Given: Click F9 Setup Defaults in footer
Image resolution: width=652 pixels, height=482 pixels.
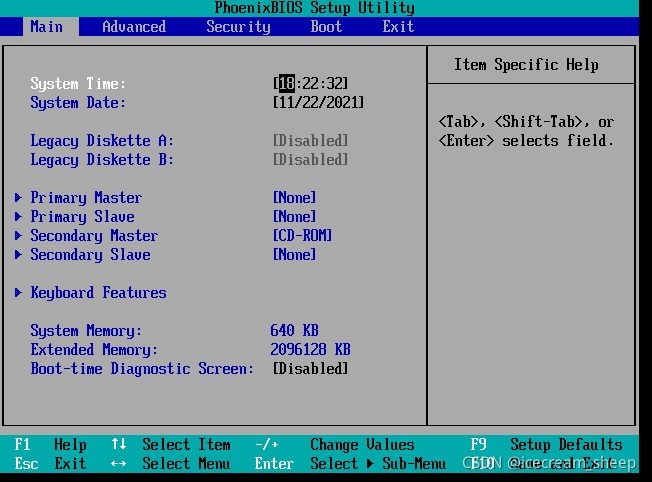Looking at the screenshot, I should pos(546,445).
